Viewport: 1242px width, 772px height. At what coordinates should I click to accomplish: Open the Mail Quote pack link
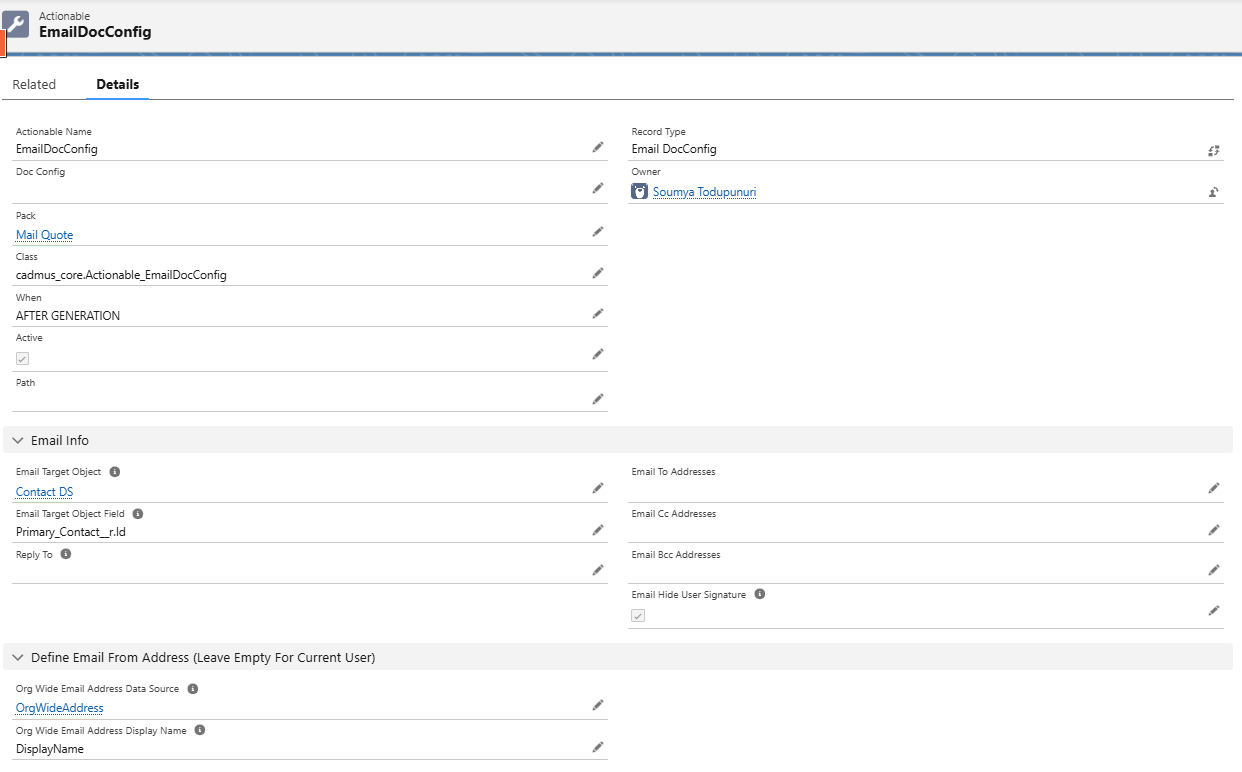click(x=45, y=235)
